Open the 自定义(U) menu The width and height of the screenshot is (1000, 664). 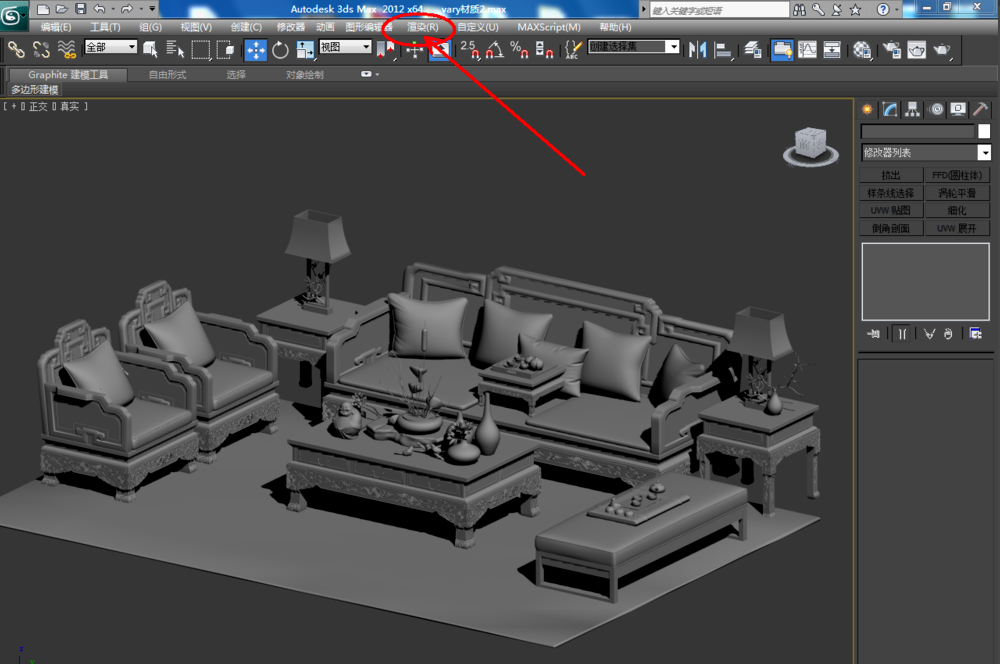pyautogui.click(x=478, y=27)
